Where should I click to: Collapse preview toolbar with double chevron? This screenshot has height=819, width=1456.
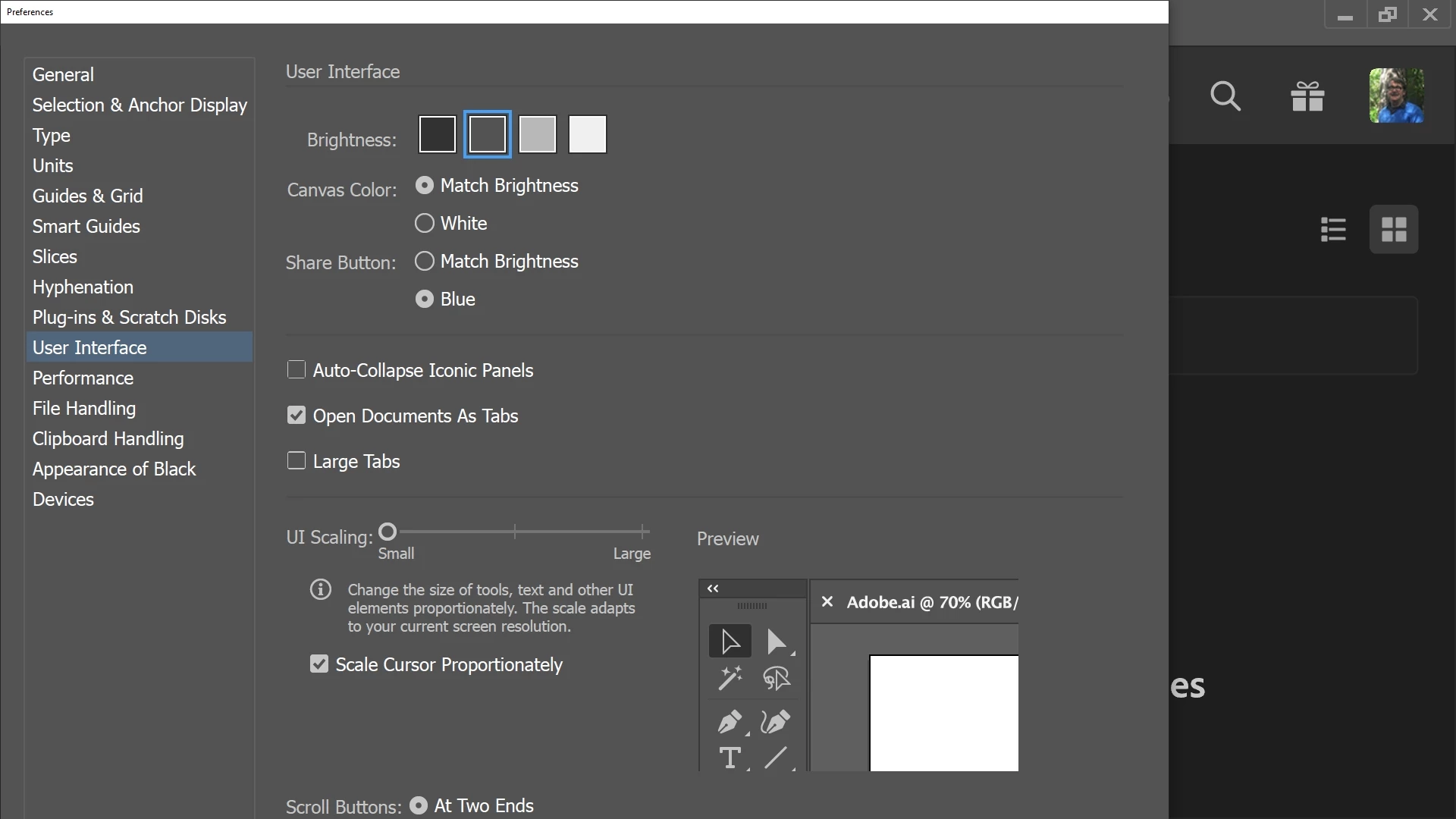713,588
